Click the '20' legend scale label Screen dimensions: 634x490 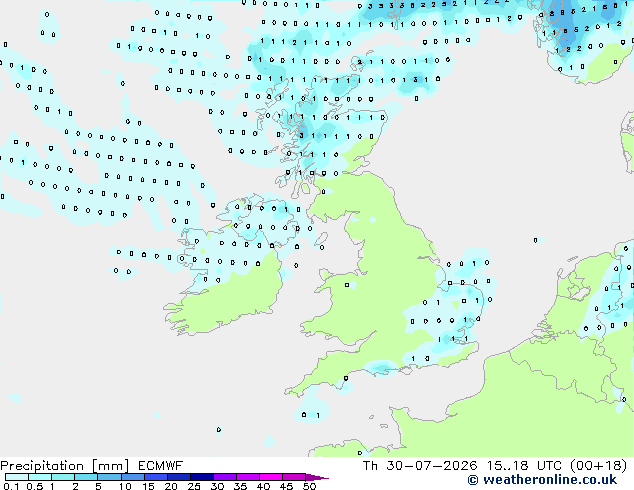click(x=171, y=486)
